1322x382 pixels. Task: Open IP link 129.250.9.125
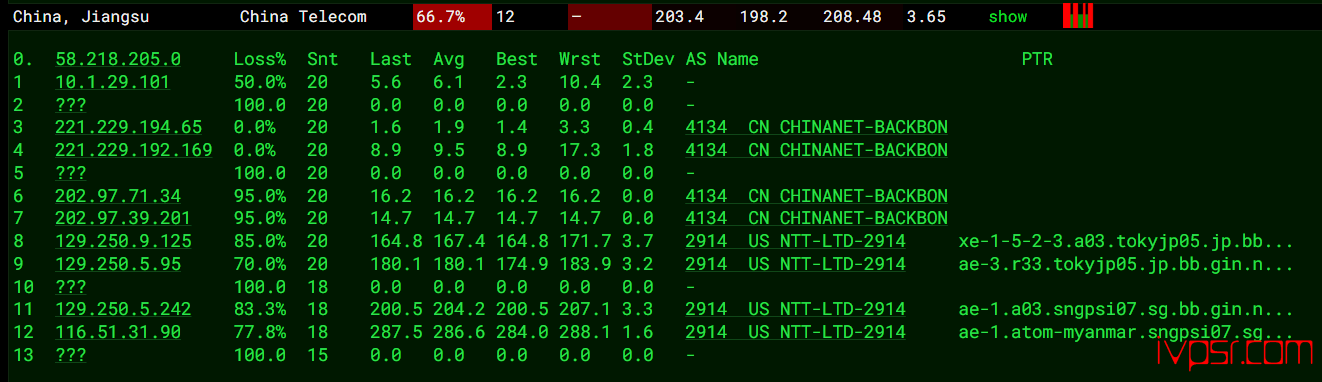pos(123,241)
